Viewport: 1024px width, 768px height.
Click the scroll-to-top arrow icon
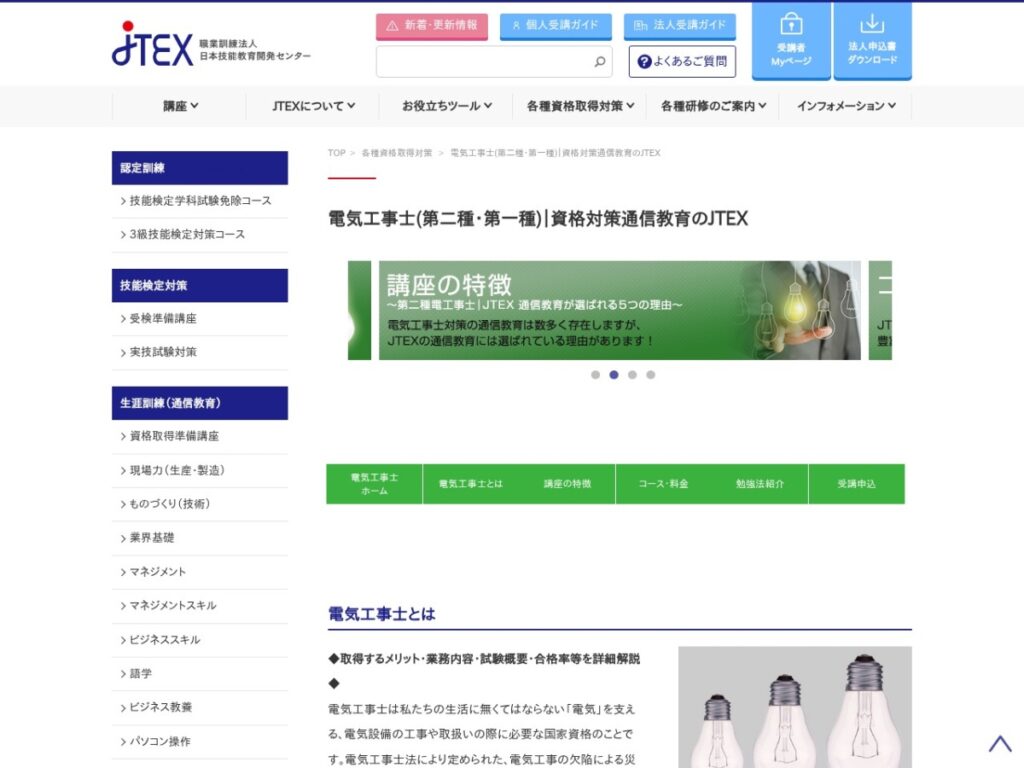pos(999,744)
